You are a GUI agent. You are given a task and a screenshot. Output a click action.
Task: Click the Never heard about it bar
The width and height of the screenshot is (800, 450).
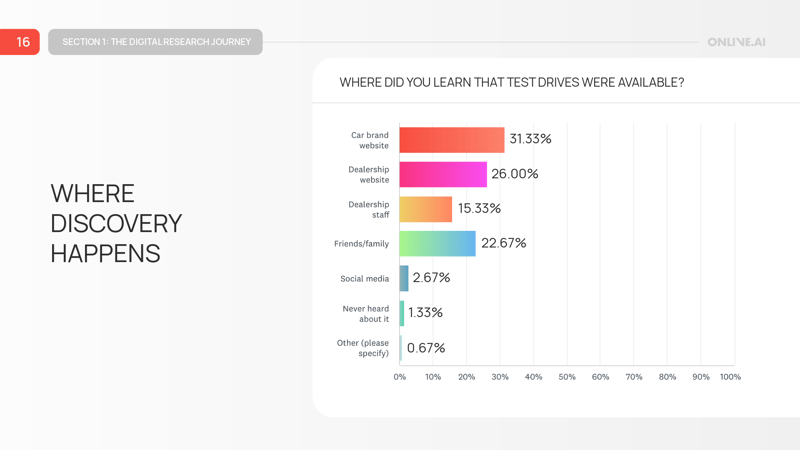tap(402, 313)
